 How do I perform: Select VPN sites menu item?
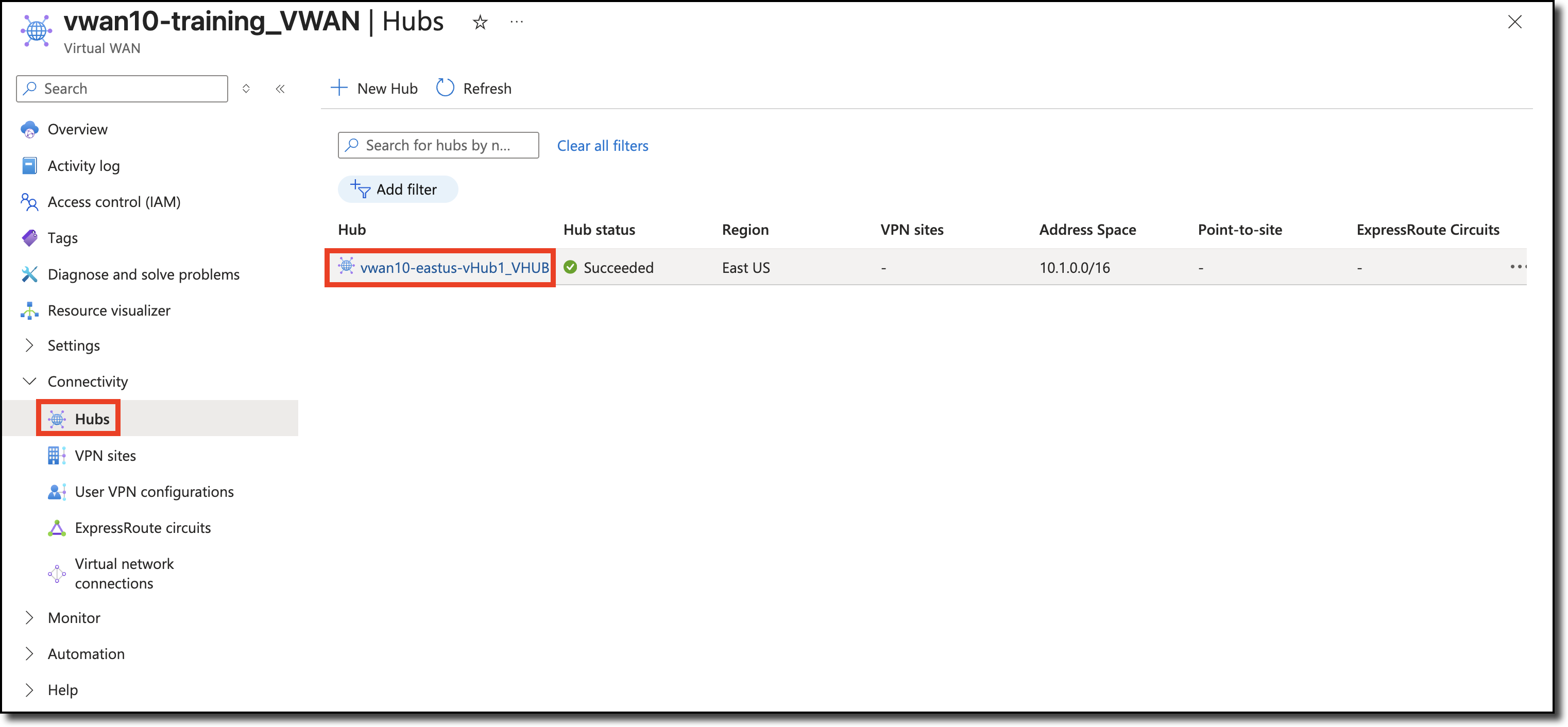pos(105,456)
